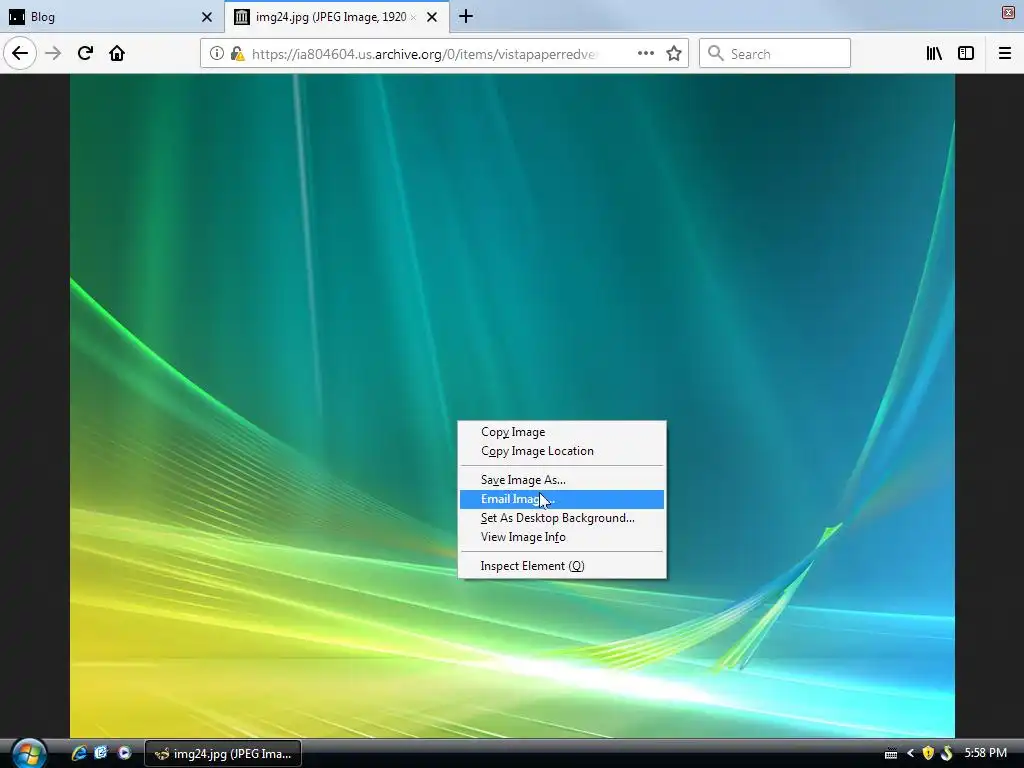Open the Firefox home page
The height and width of the screenshot is (768, 1024).
click(x=117, y=53)
